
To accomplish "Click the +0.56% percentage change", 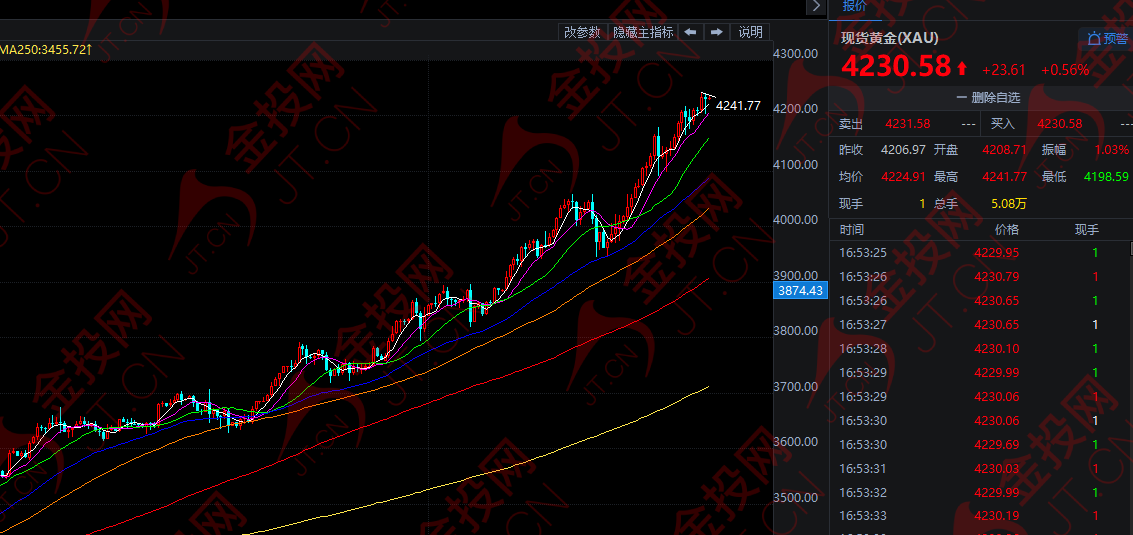I will click(1065, 70).
